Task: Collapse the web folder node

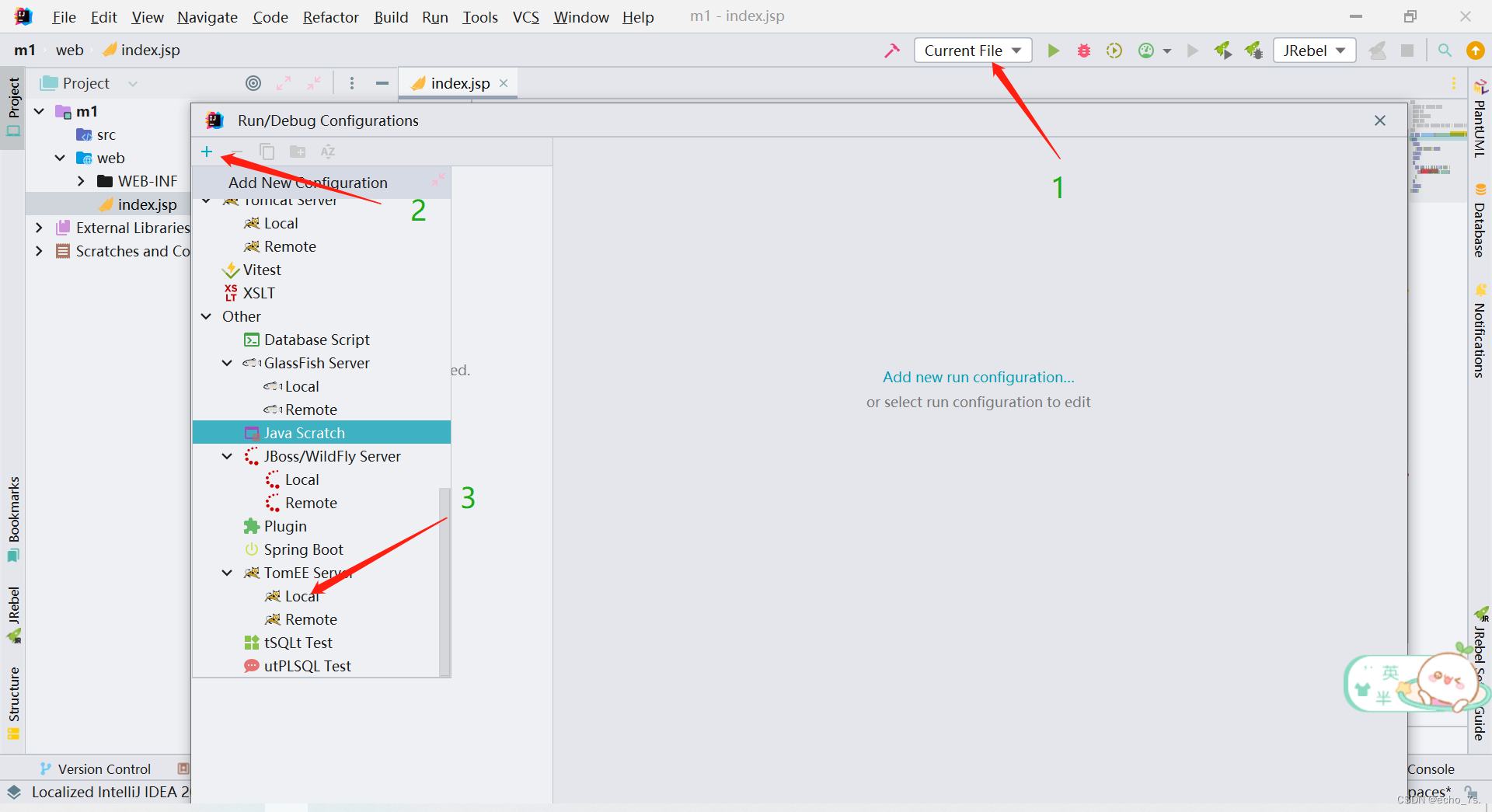Action: pos(60,159)
